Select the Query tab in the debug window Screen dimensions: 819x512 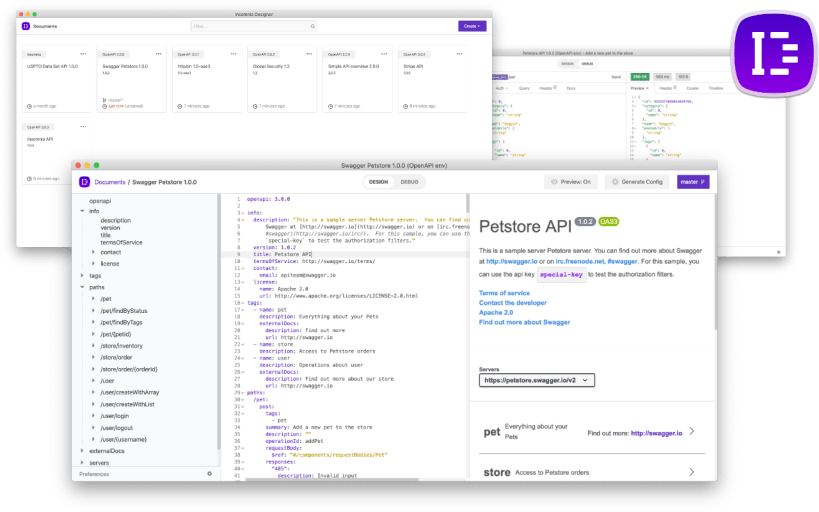click(524, 88)
